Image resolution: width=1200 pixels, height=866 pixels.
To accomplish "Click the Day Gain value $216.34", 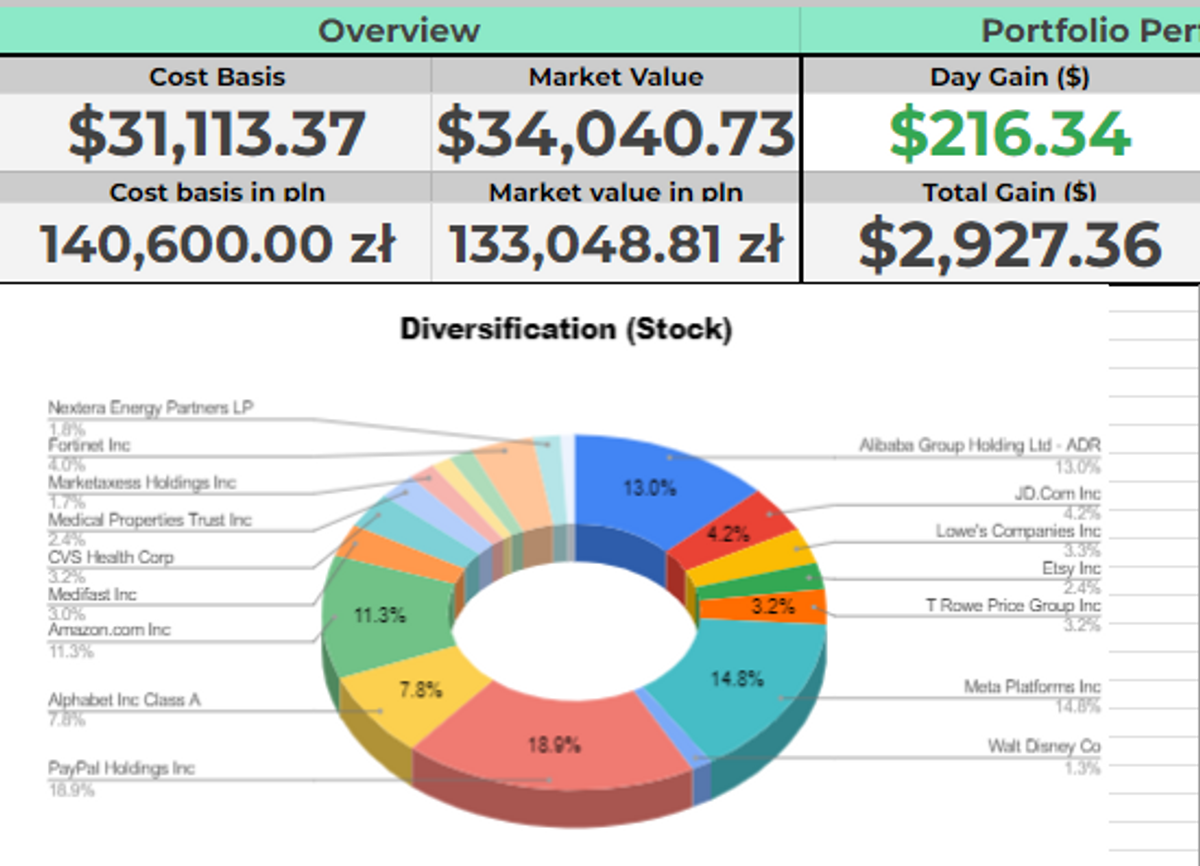I will [1009, 134].
